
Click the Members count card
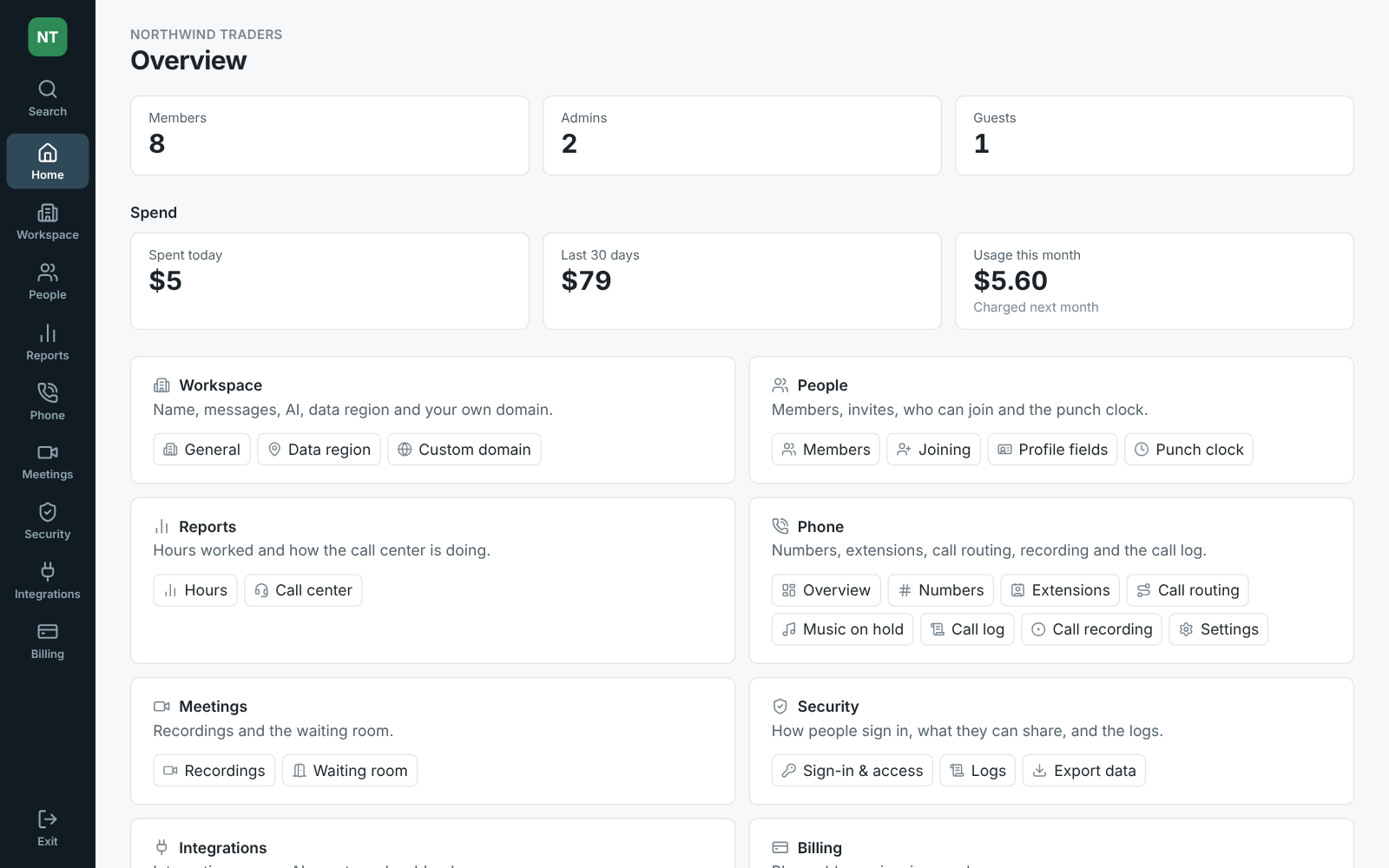pyautogui.click(x=330, y=135)
